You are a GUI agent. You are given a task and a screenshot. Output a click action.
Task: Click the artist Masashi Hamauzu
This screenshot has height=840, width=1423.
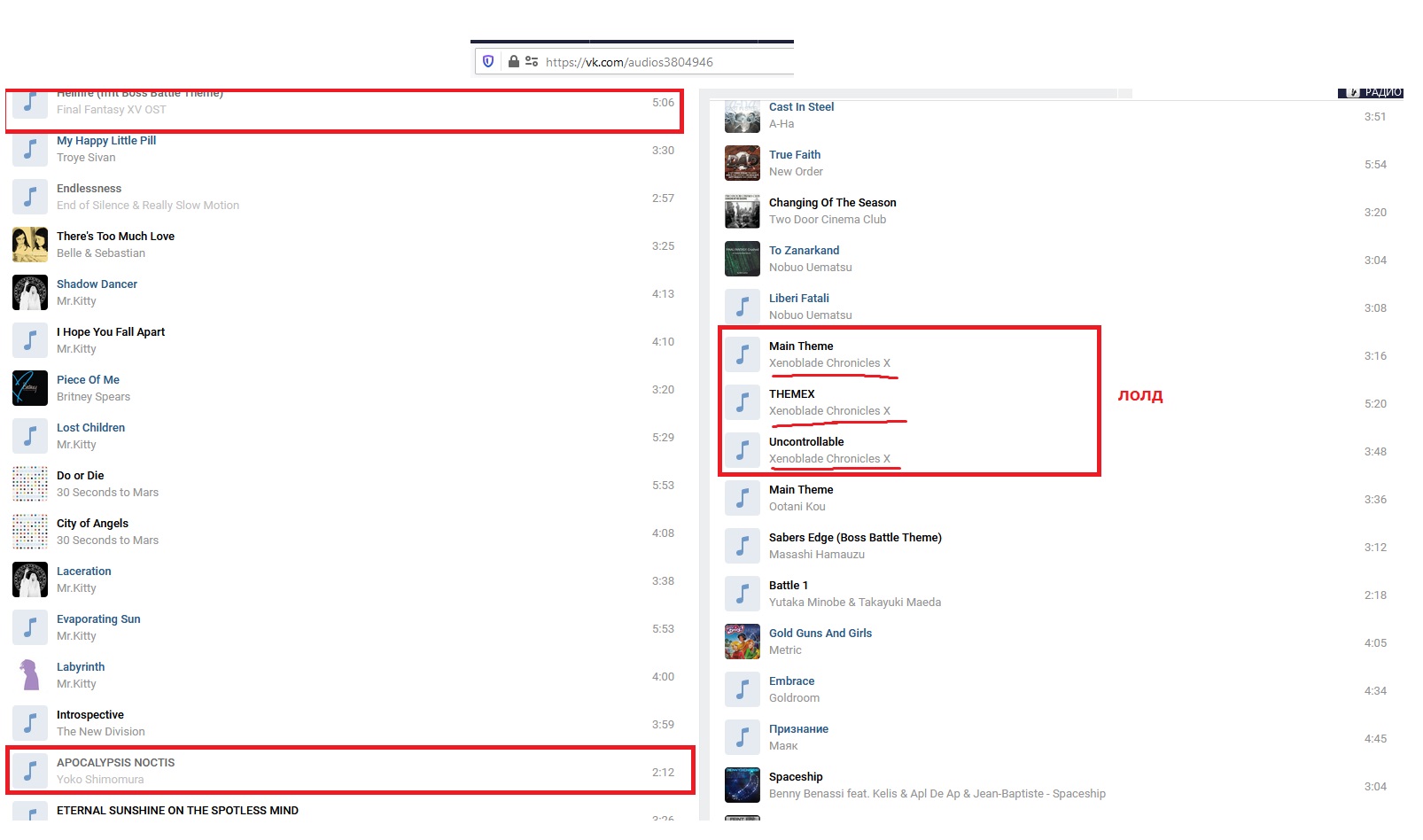click(817, 555)
